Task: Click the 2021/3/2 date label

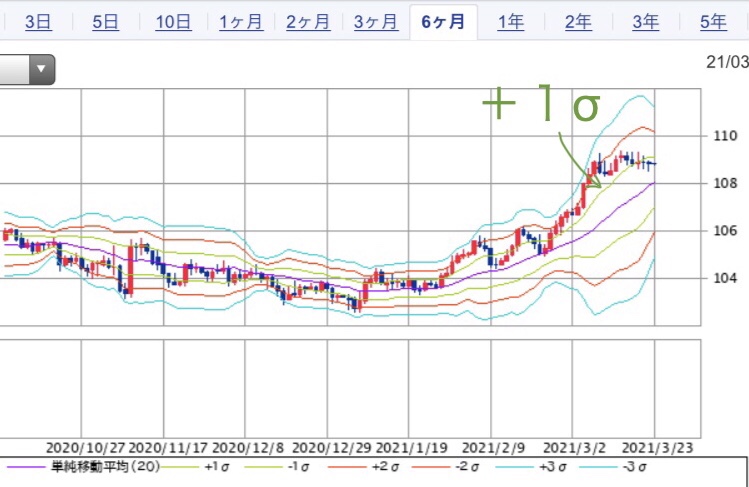Action: (575, 448)
